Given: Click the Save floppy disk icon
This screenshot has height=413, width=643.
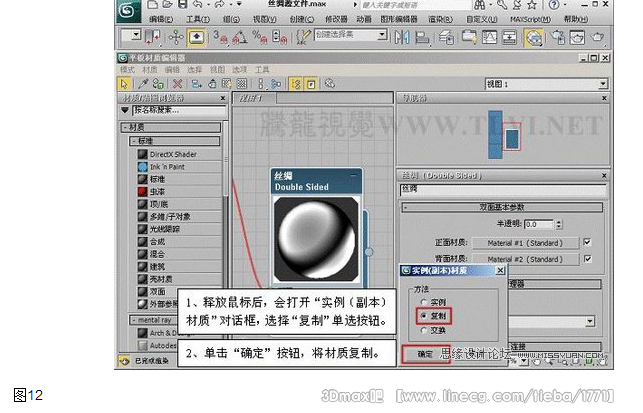Looking at the screenshot, I should [x=182, y=5].
